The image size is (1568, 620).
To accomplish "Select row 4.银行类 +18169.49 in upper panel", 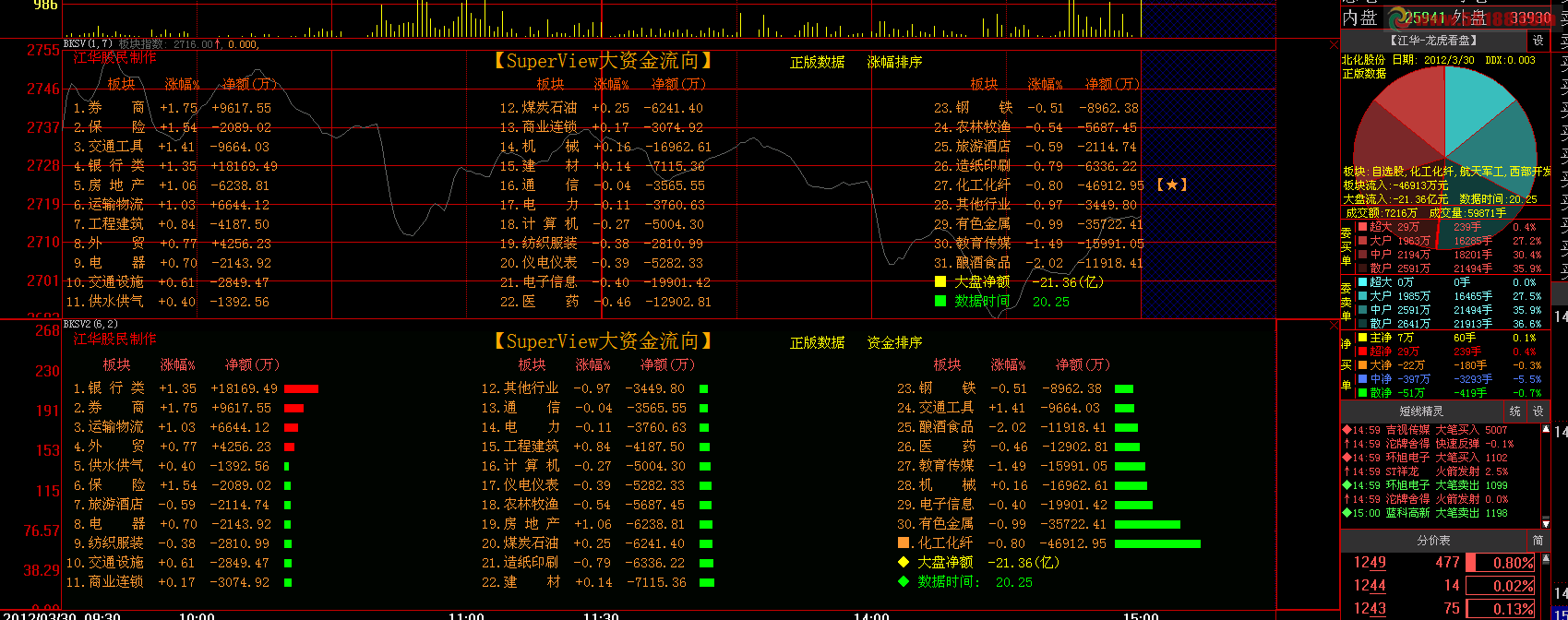I will [175, 166].
